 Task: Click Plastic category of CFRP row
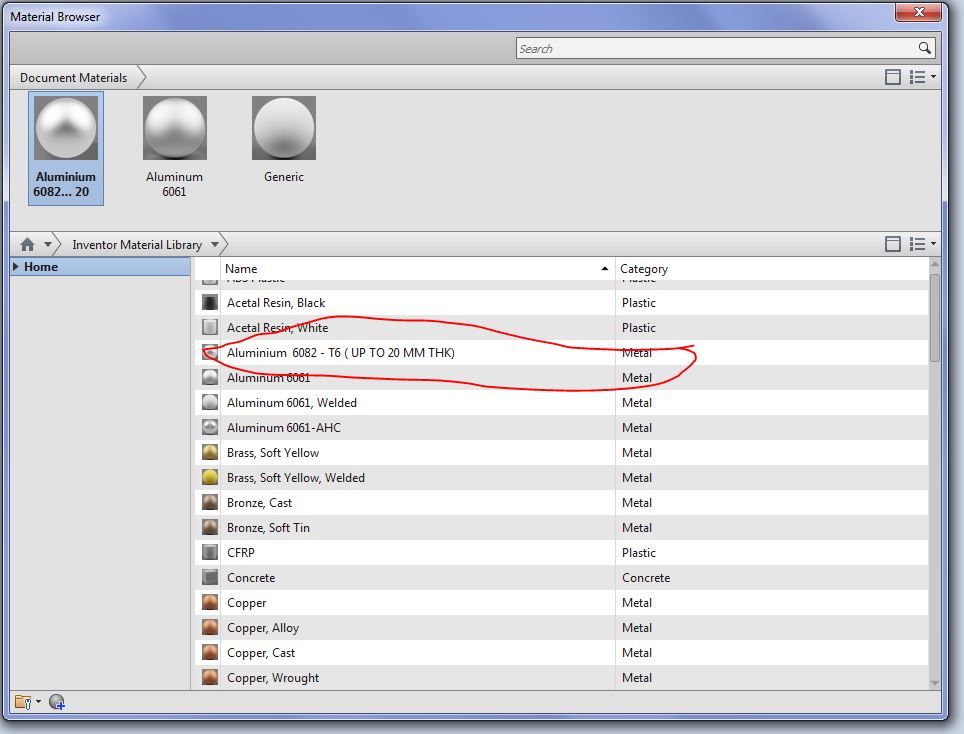click(639, 552)
